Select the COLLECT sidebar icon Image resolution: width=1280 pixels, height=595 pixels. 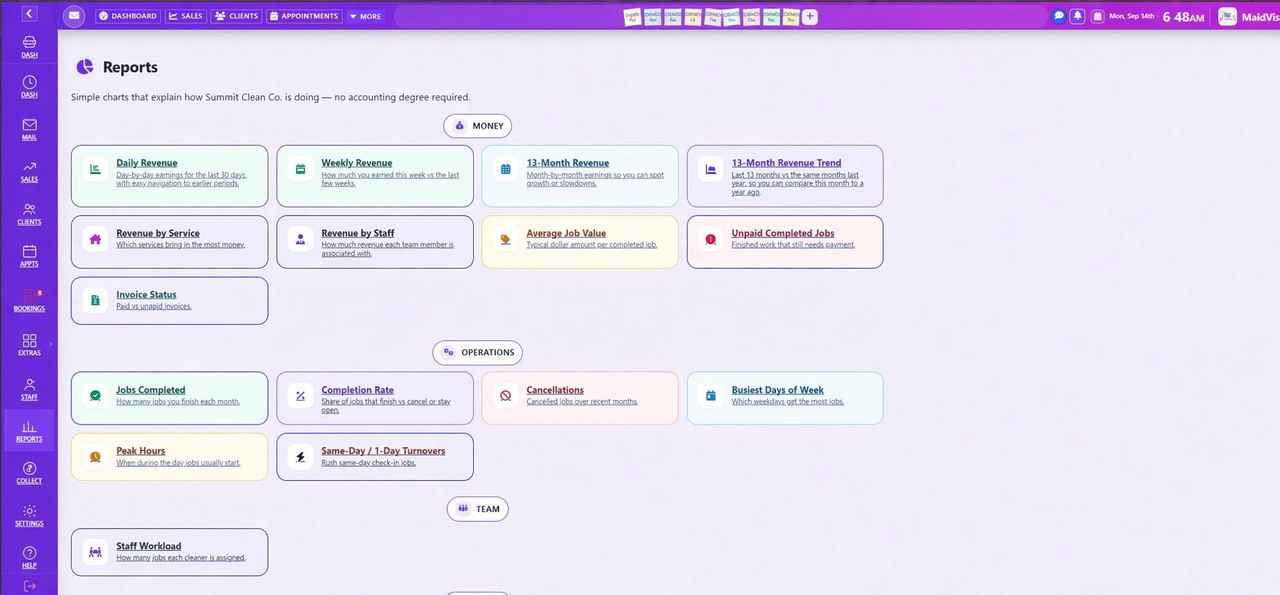tap(29, 473)
